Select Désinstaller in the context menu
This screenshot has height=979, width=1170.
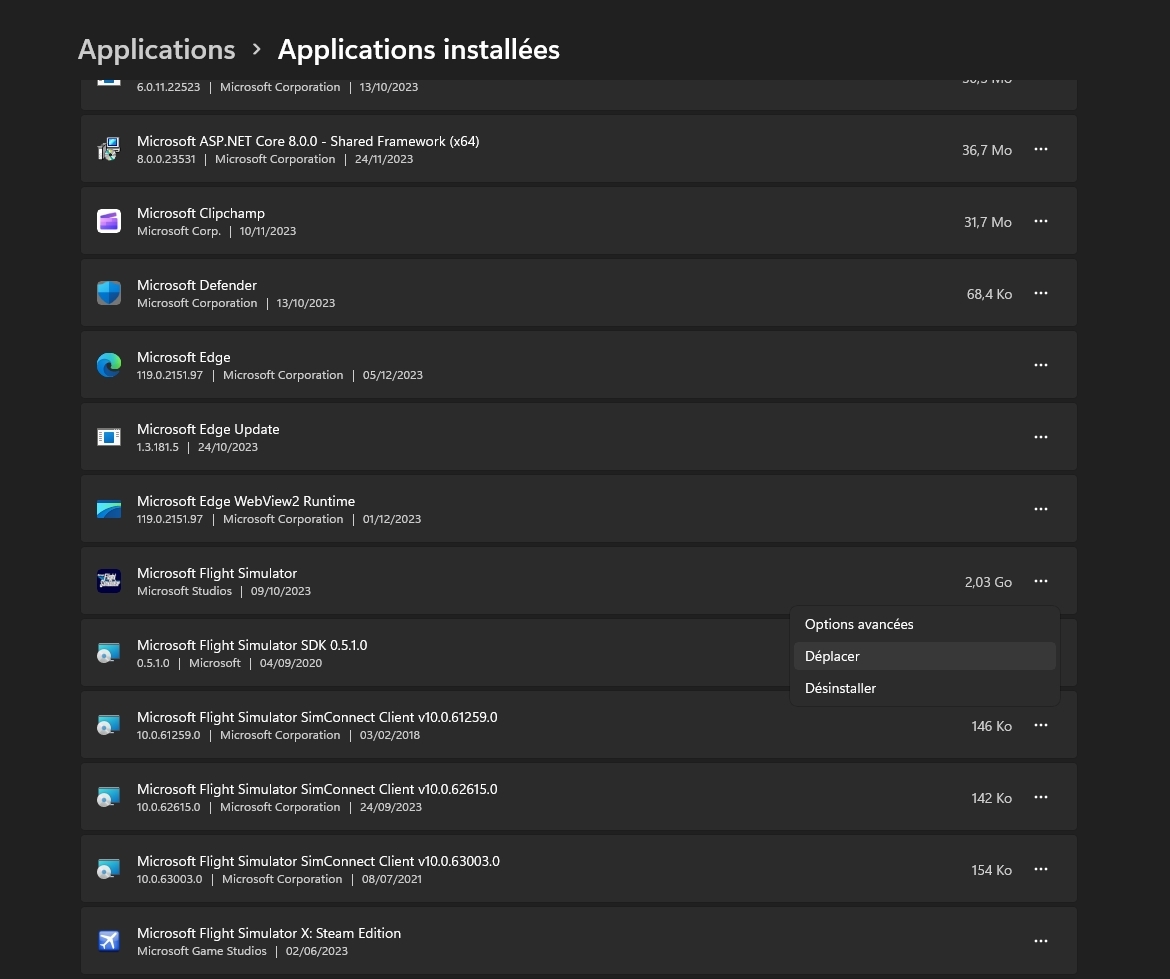pyautogui.click(x=840, y=688)
